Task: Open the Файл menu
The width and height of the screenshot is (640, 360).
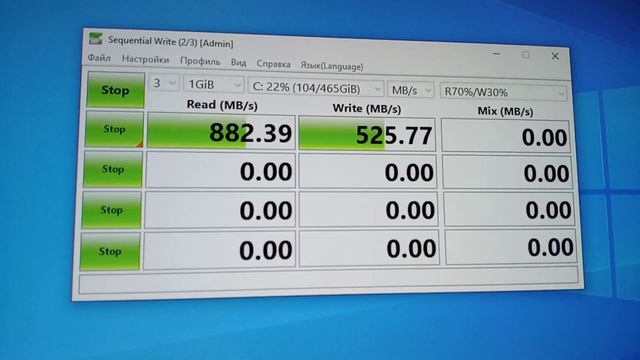Action: click(99, 58)
